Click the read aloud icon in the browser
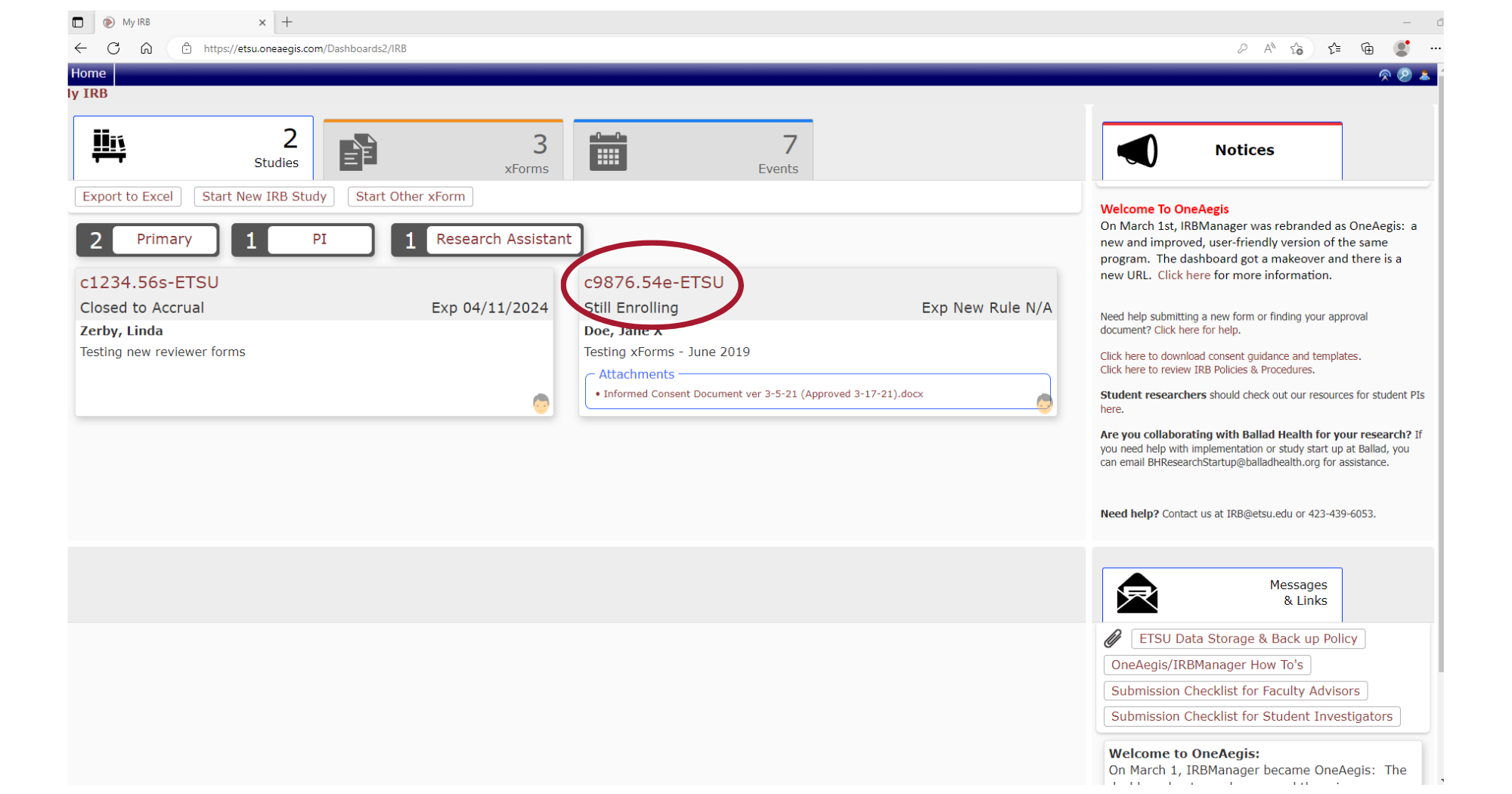Screen dimensions: 1512x794 pos(1269,48)
